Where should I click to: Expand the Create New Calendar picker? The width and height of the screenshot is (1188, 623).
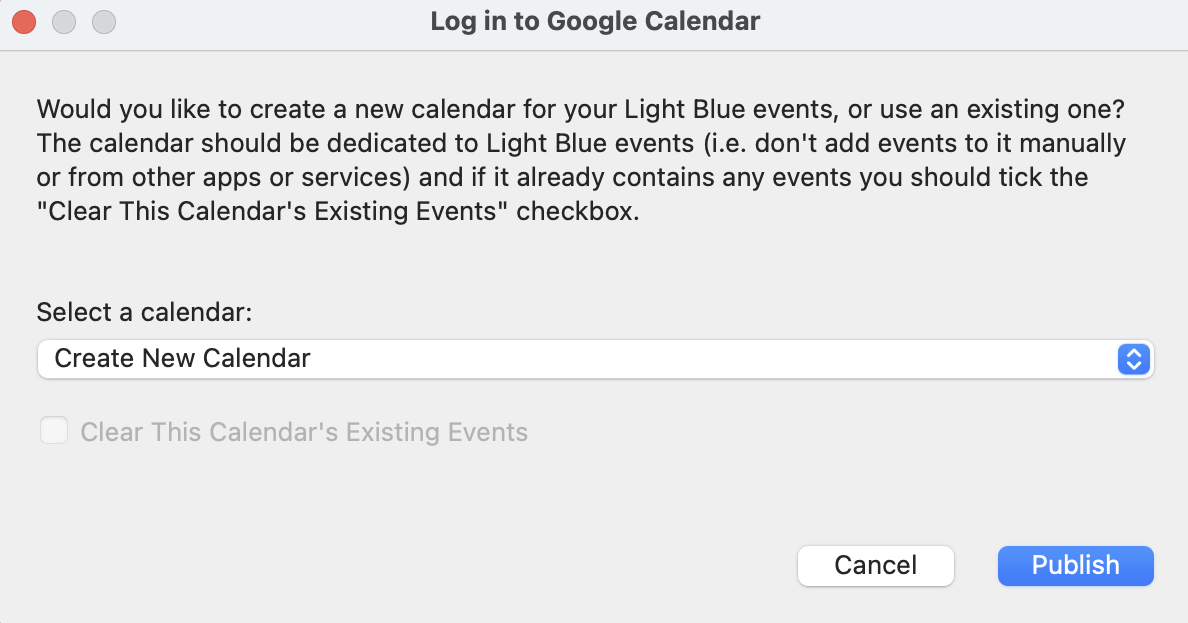pos(595,359)
